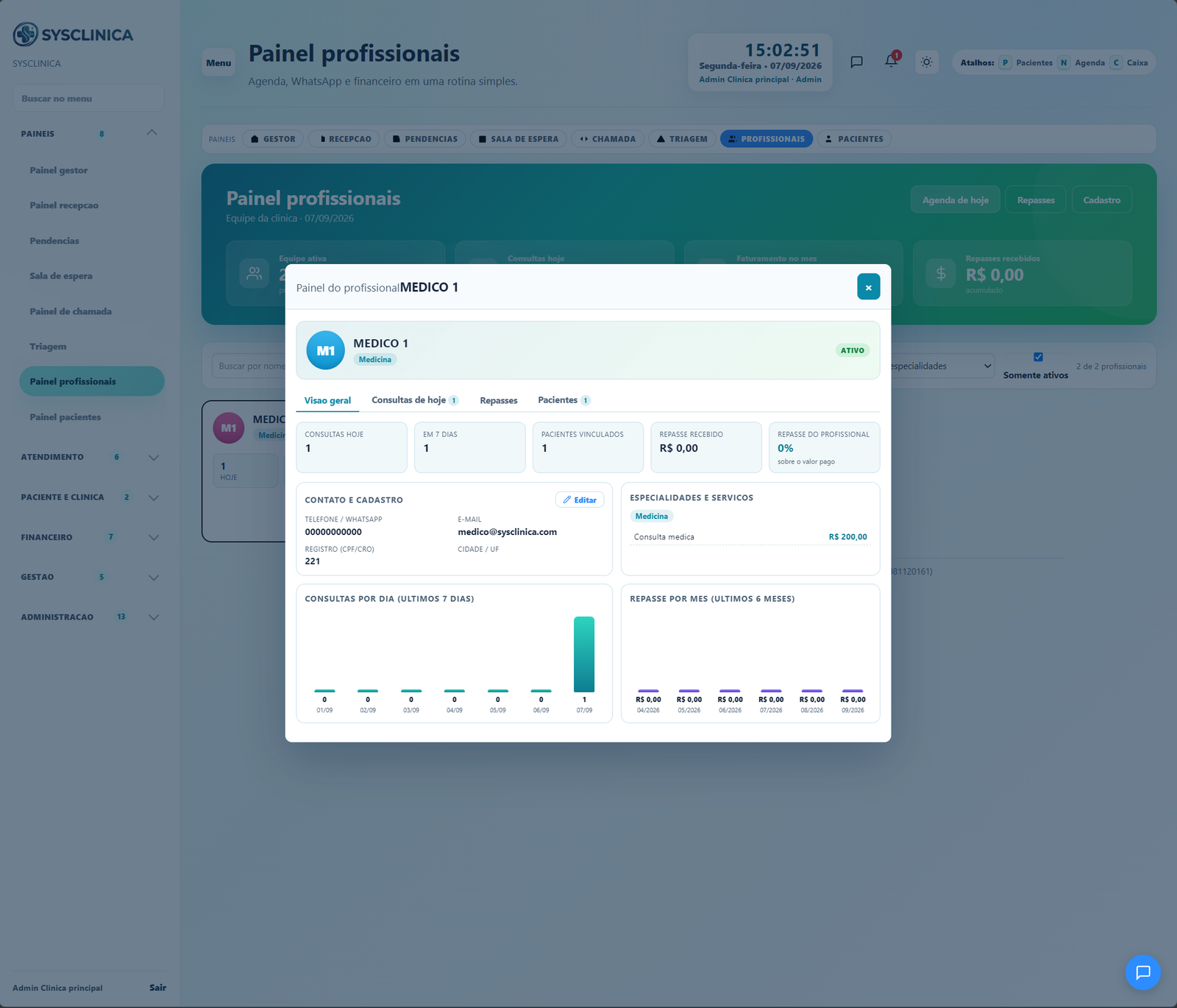Toggle the light/dark theme sun icon
Viewport: 1177px width, 1008px height.
click(927, 62)
